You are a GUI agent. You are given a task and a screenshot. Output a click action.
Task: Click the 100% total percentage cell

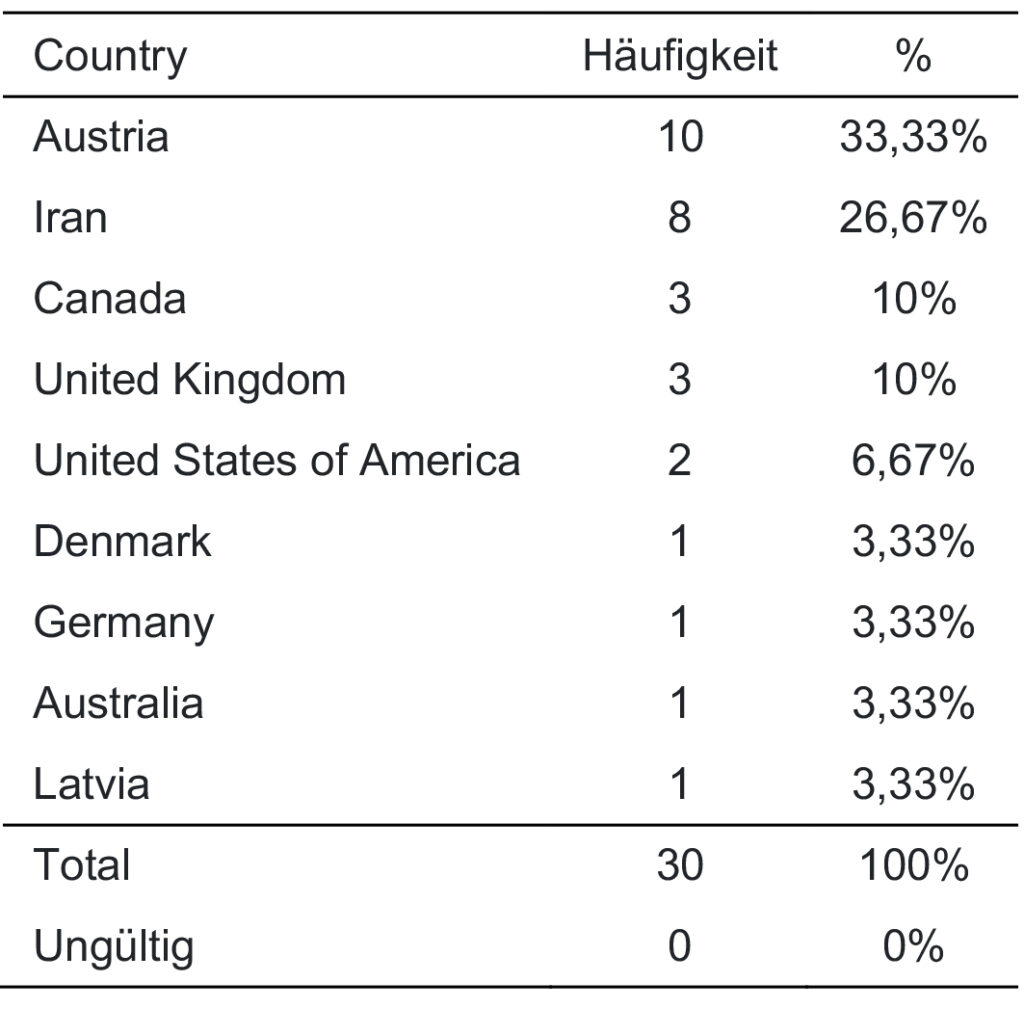[913, 865]
